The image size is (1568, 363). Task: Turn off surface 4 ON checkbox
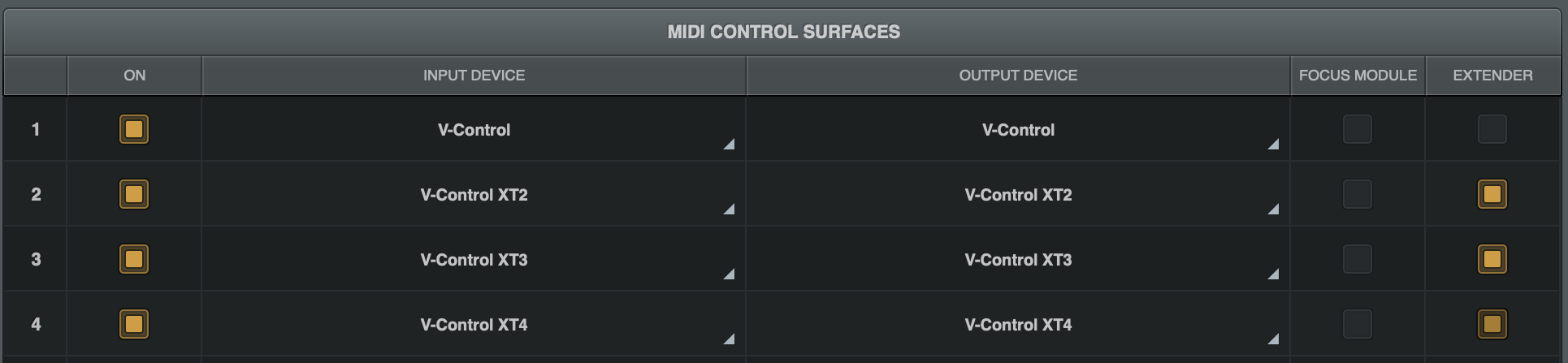[134, 324]
